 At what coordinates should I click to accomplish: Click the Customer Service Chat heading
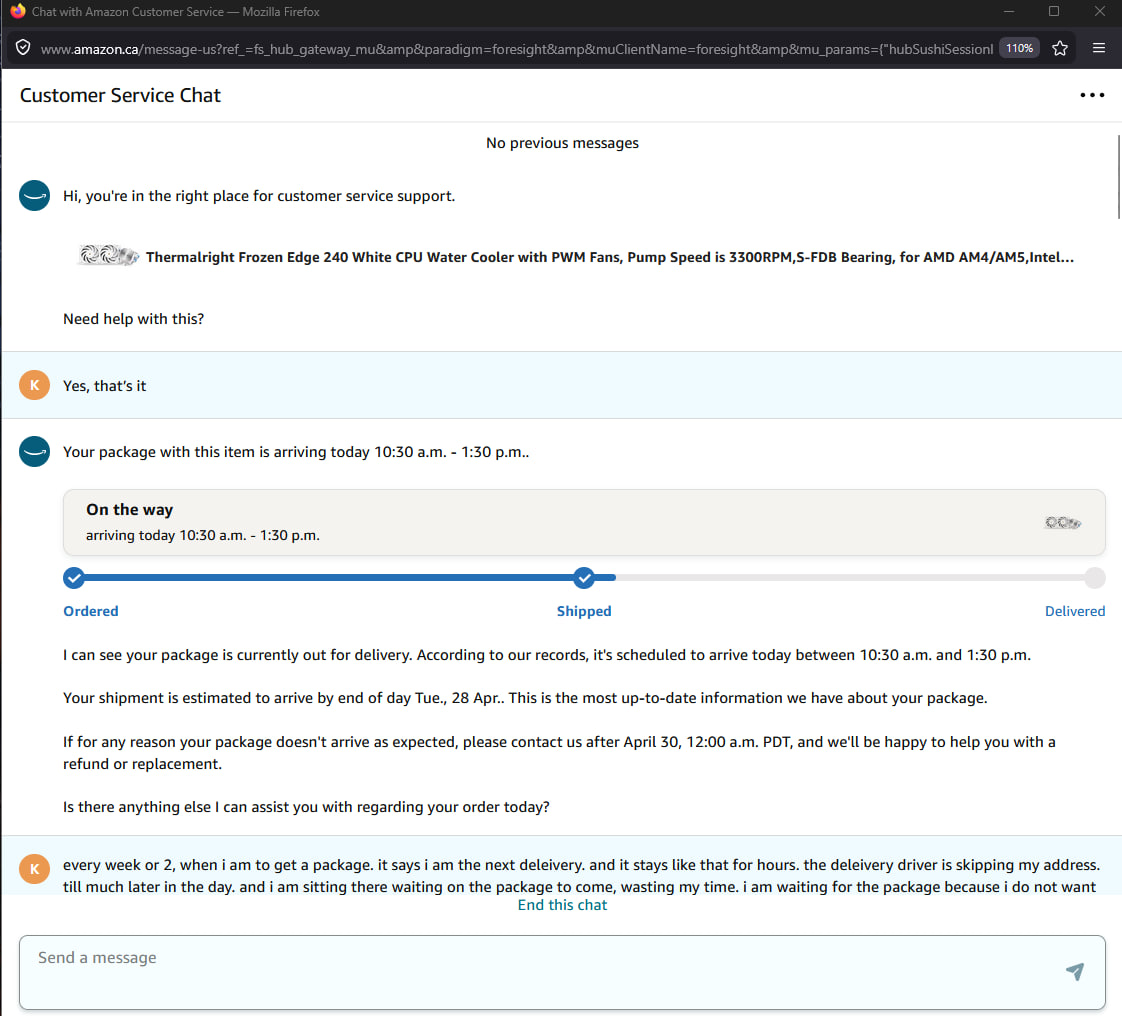120,95
